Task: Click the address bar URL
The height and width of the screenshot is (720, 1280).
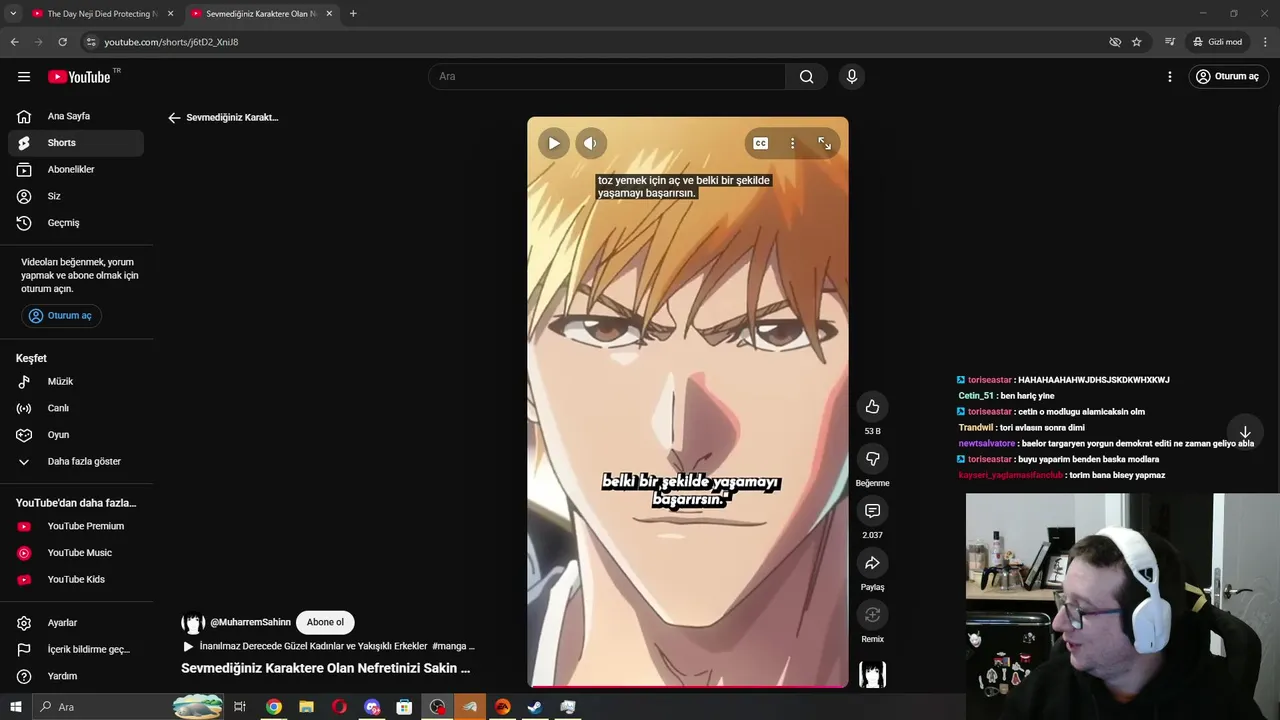Action: 171,42
